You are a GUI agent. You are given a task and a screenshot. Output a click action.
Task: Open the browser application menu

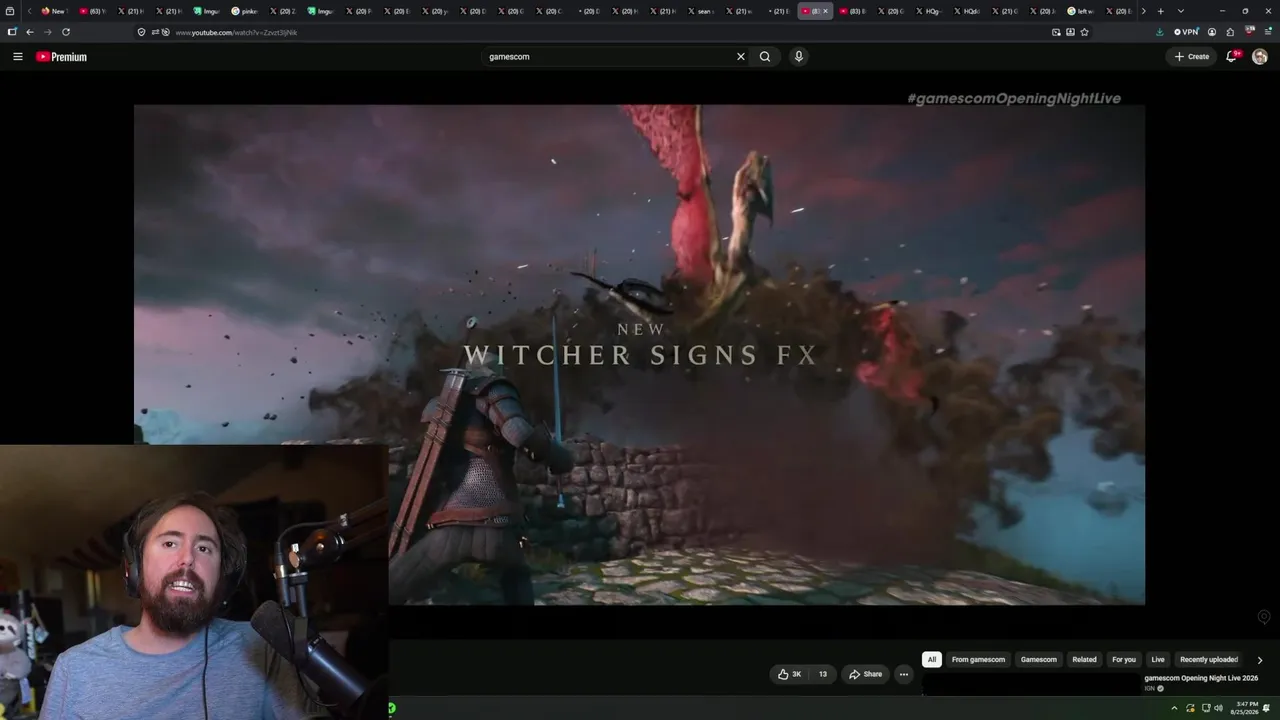coord(1268,32)
